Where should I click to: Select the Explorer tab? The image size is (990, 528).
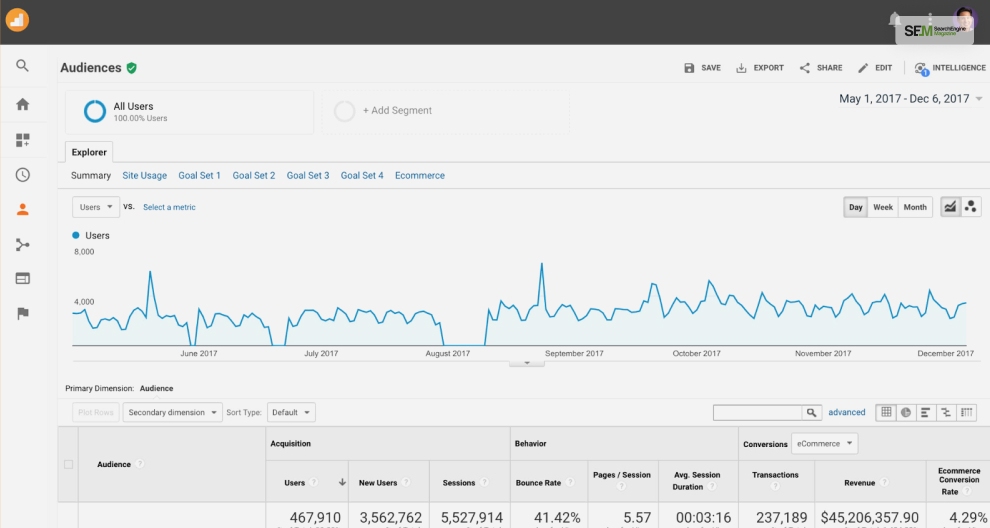[89, 152]
